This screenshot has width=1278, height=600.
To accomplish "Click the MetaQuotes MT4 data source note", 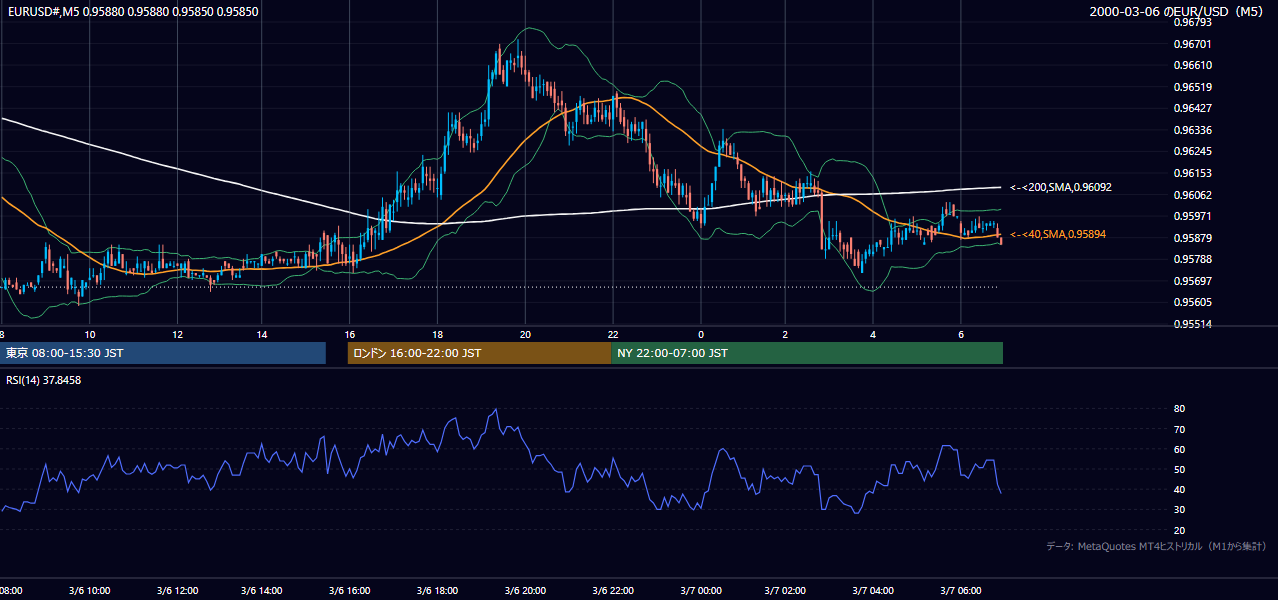I will [1156, 547].
